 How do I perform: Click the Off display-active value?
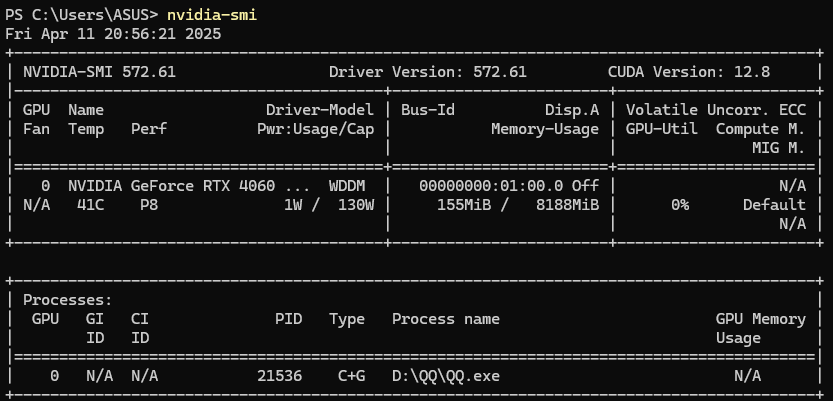tap(585, 186)
